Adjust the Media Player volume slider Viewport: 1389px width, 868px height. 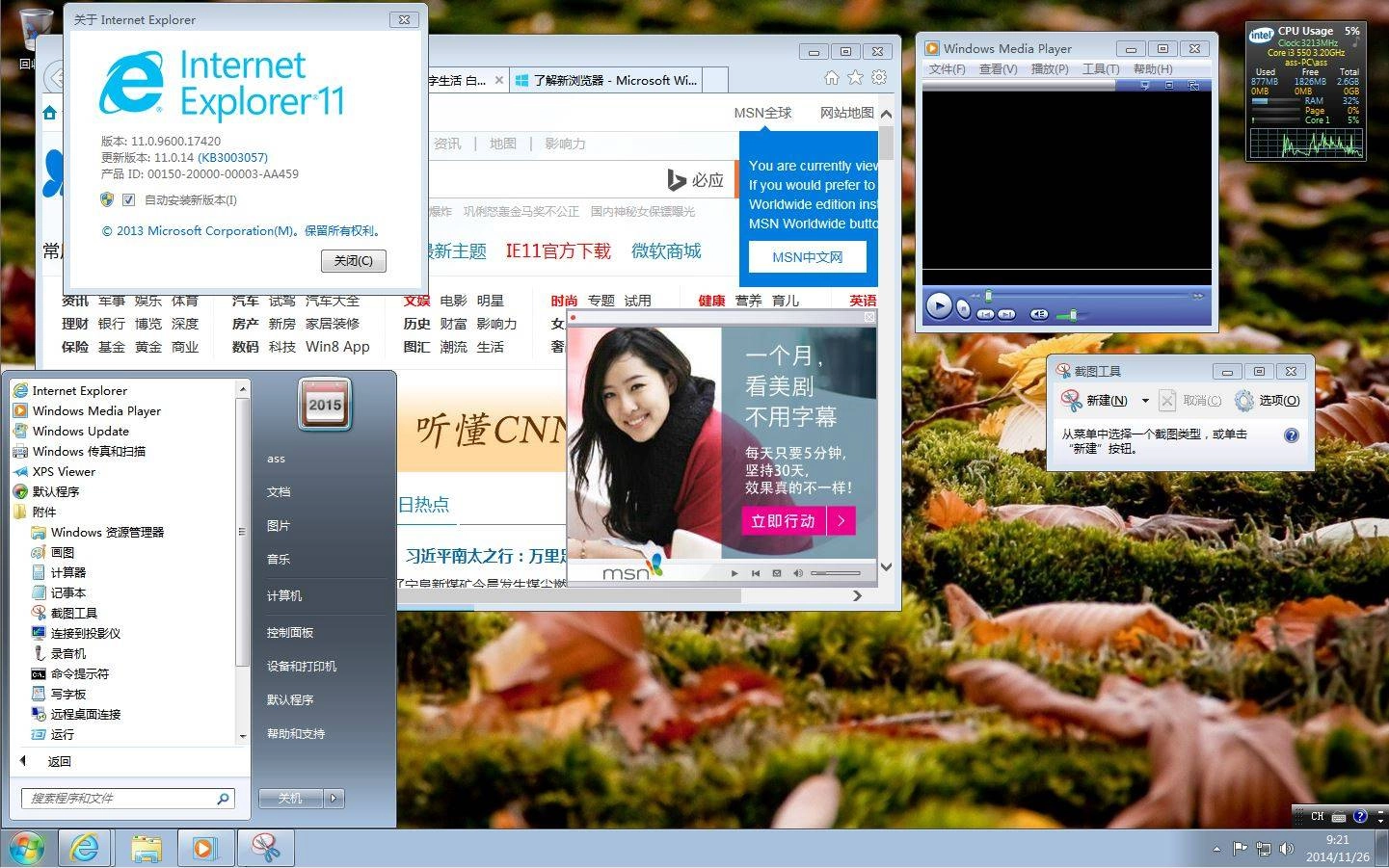(x=1074, y=315)
